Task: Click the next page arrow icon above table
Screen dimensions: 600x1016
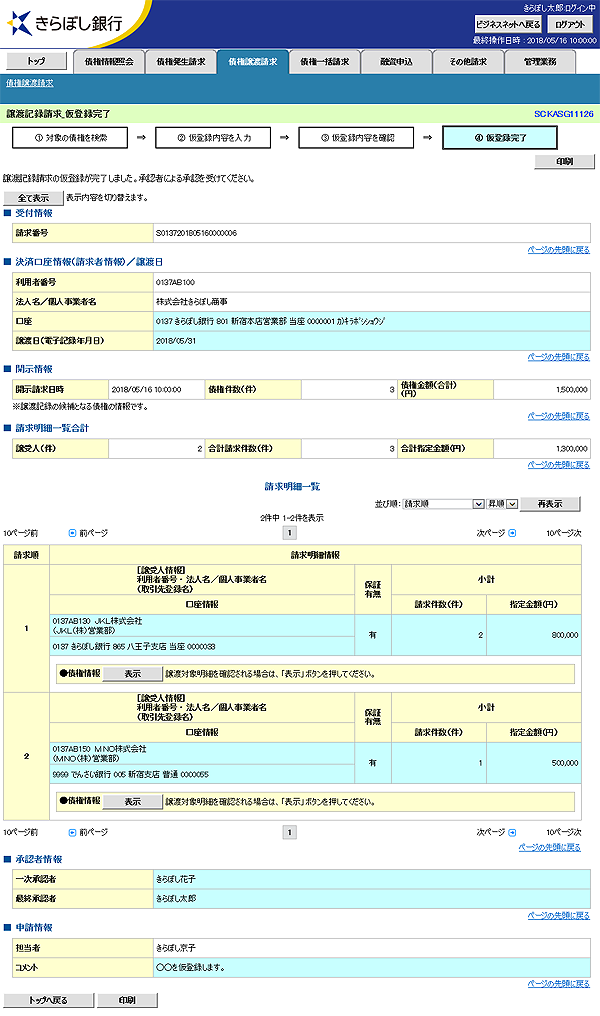Action: coord(513,533)
